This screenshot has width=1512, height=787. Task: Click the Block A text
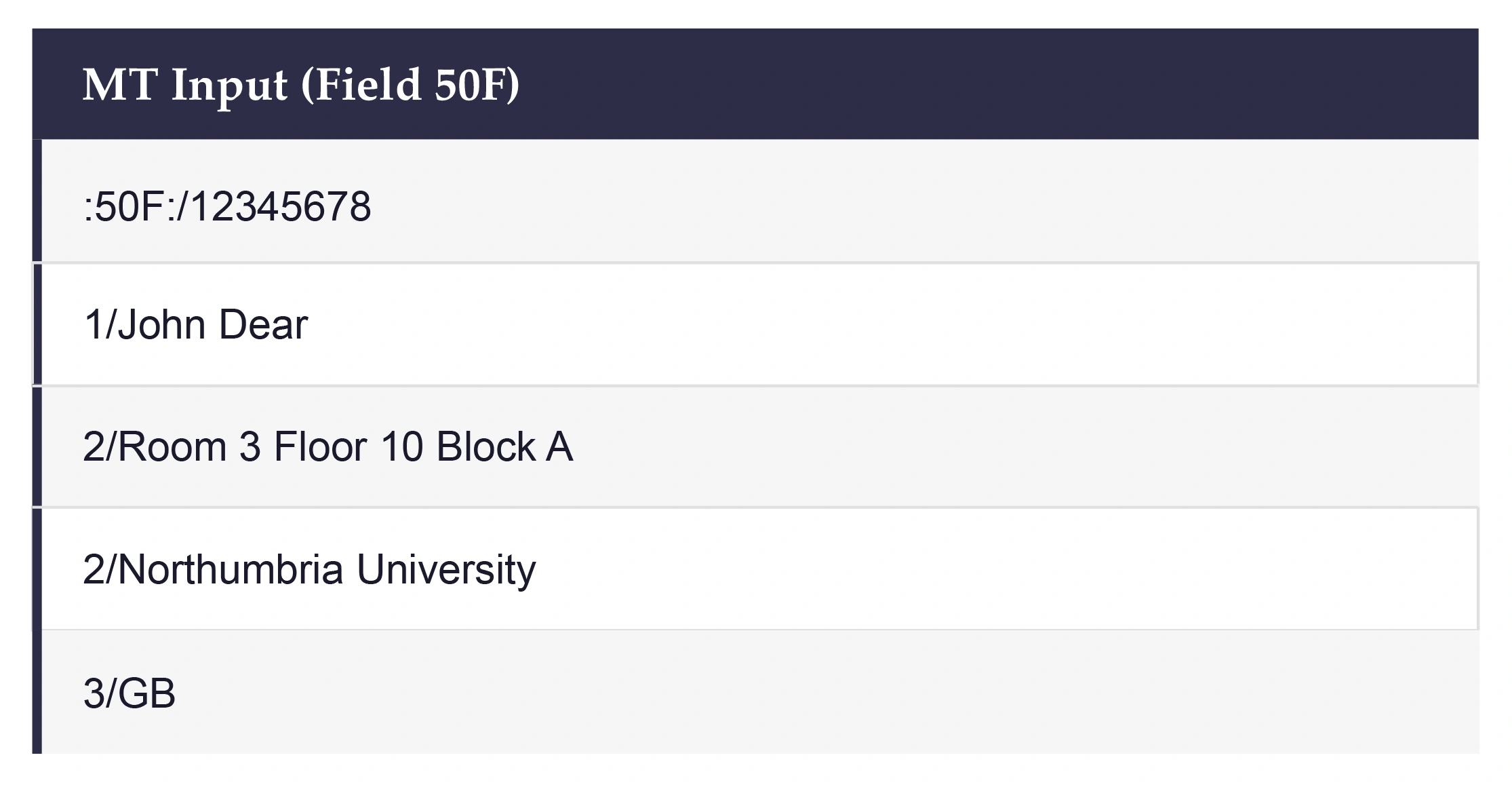(504, 446)
